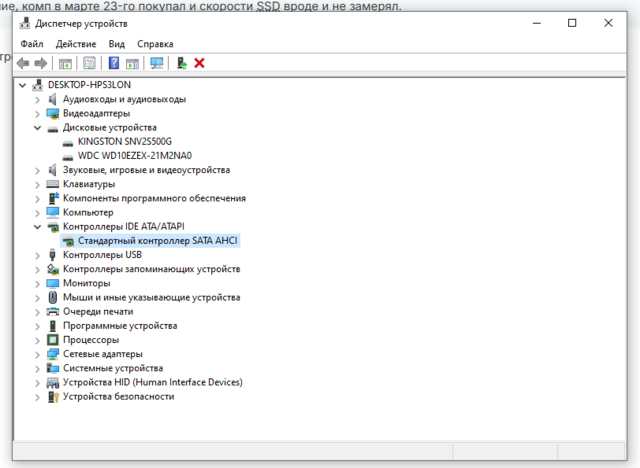
Task: Click the scan for hardware changes monitor icon
Action: pyautogui.click(x=156, y=63)
